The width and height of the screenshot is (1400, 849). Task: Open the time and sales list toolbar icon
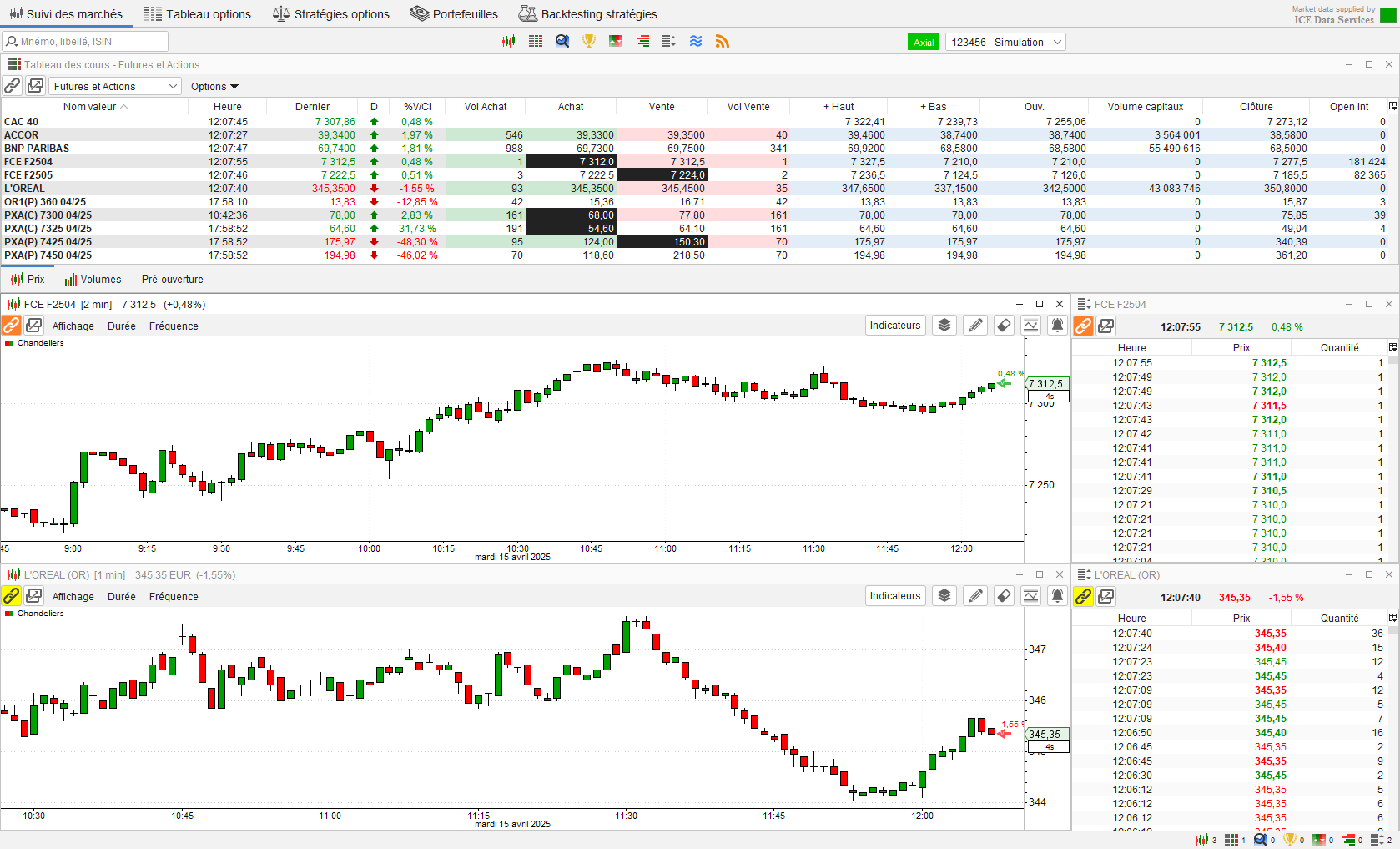[x=669, y=42]
